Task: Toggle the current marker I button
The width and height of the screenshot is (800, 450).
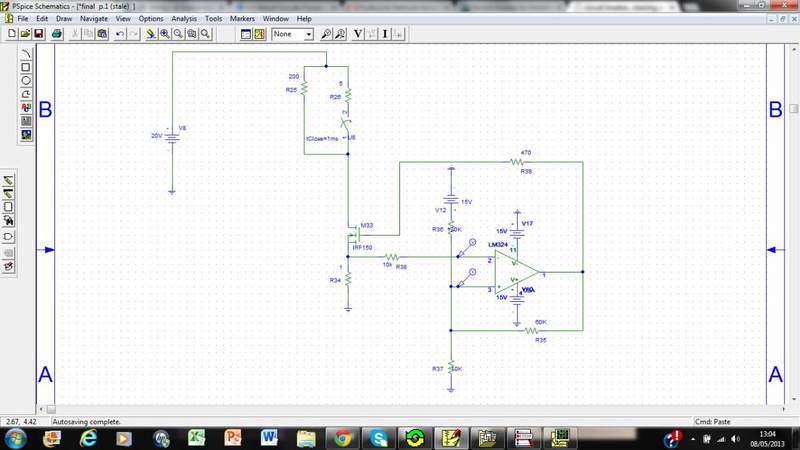Action: coord(384,33)
